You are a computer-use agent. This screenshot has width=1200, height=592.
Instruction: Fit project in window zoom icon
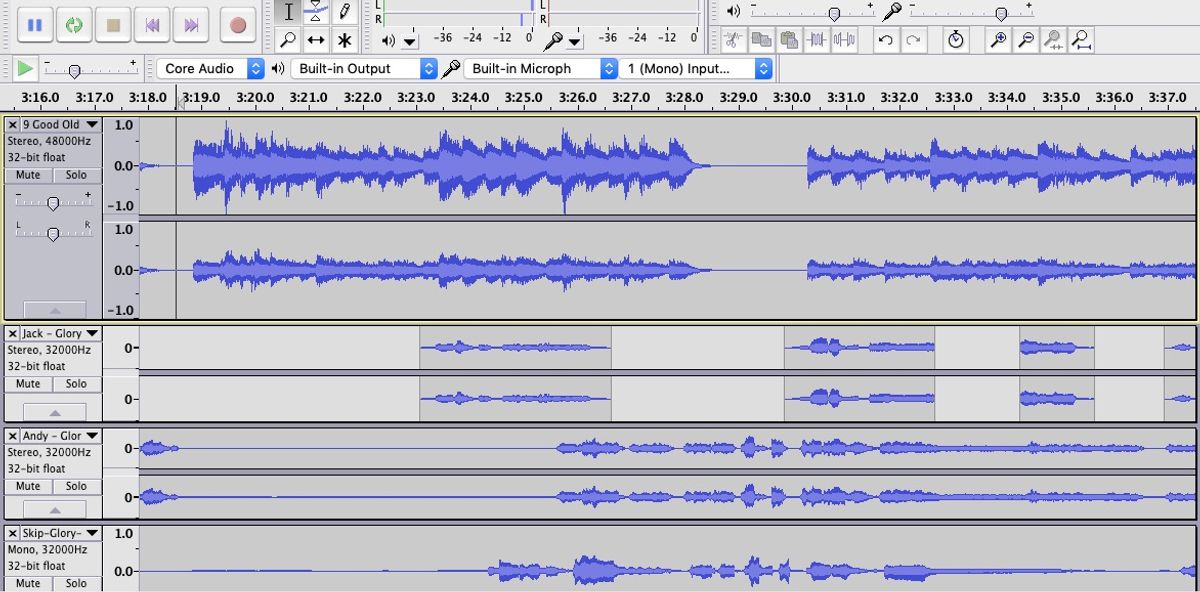pos(1081,40)
